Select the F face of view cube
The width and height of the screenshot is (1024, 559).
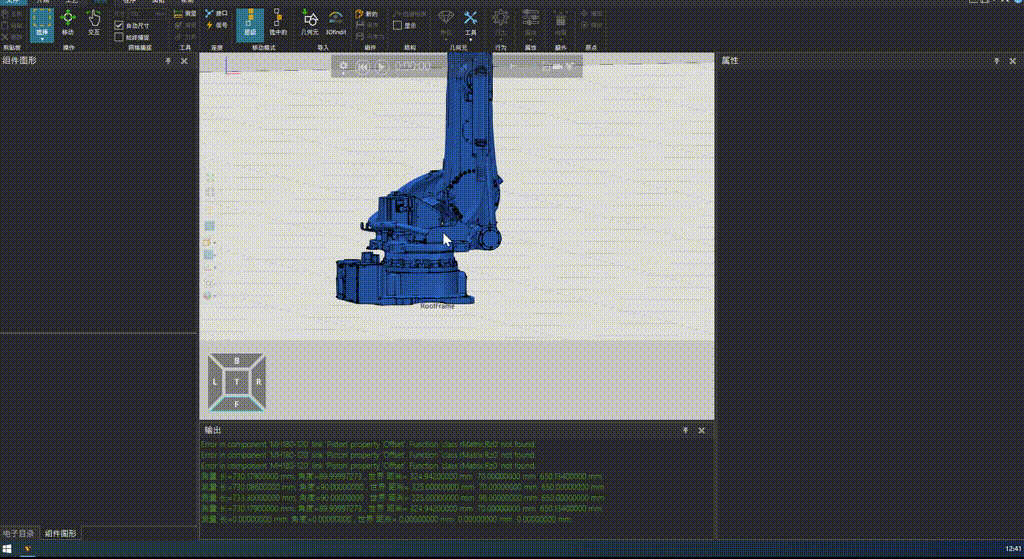[x=236, y=404]
